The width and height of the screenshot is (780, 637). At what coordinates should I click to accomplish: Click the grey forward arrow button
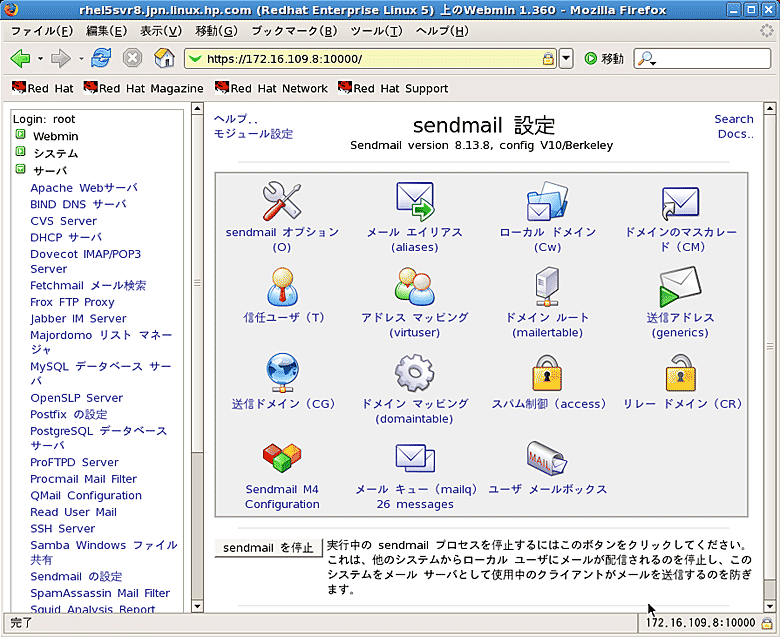(x=61, y=59)
